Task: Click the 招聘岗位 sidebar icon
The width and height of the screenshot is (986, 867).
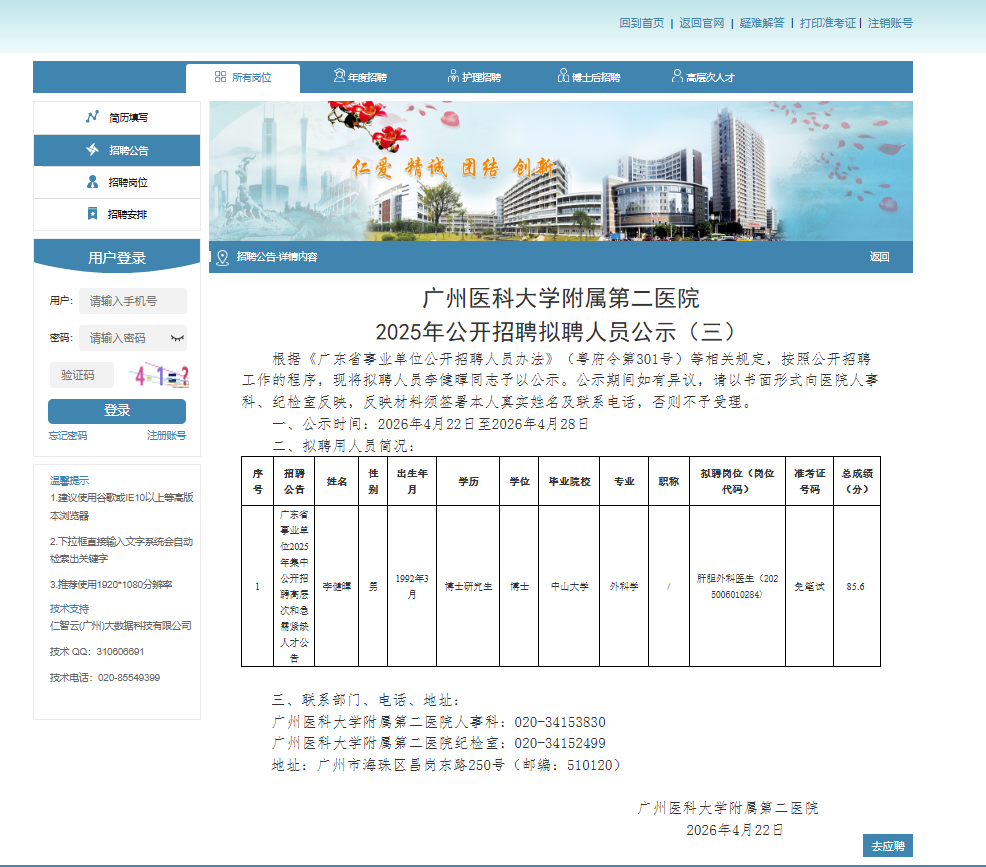Action: click(93, 182)
